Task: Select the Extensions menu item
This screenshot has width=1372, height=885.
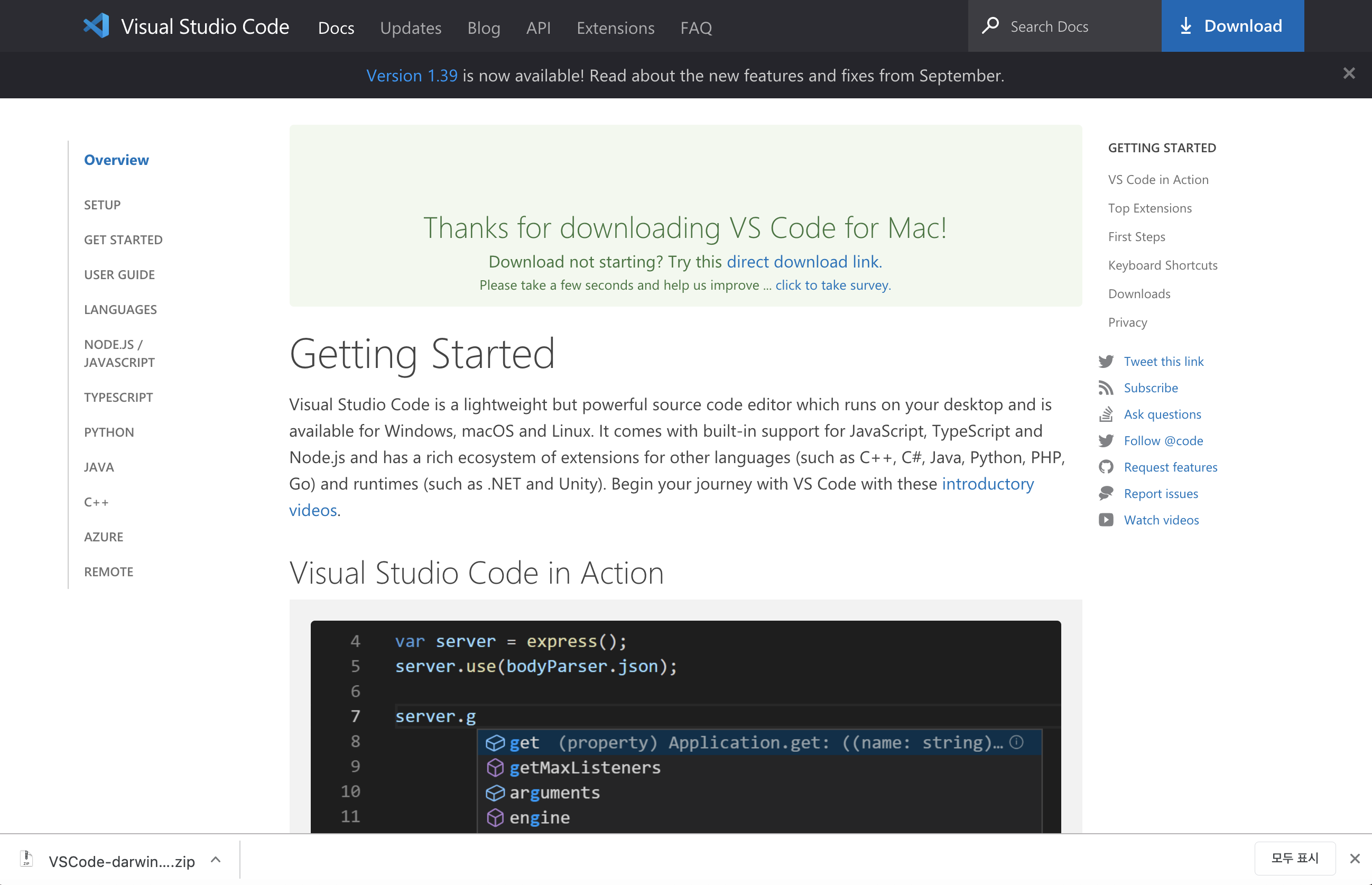Action: click(613, 27)
